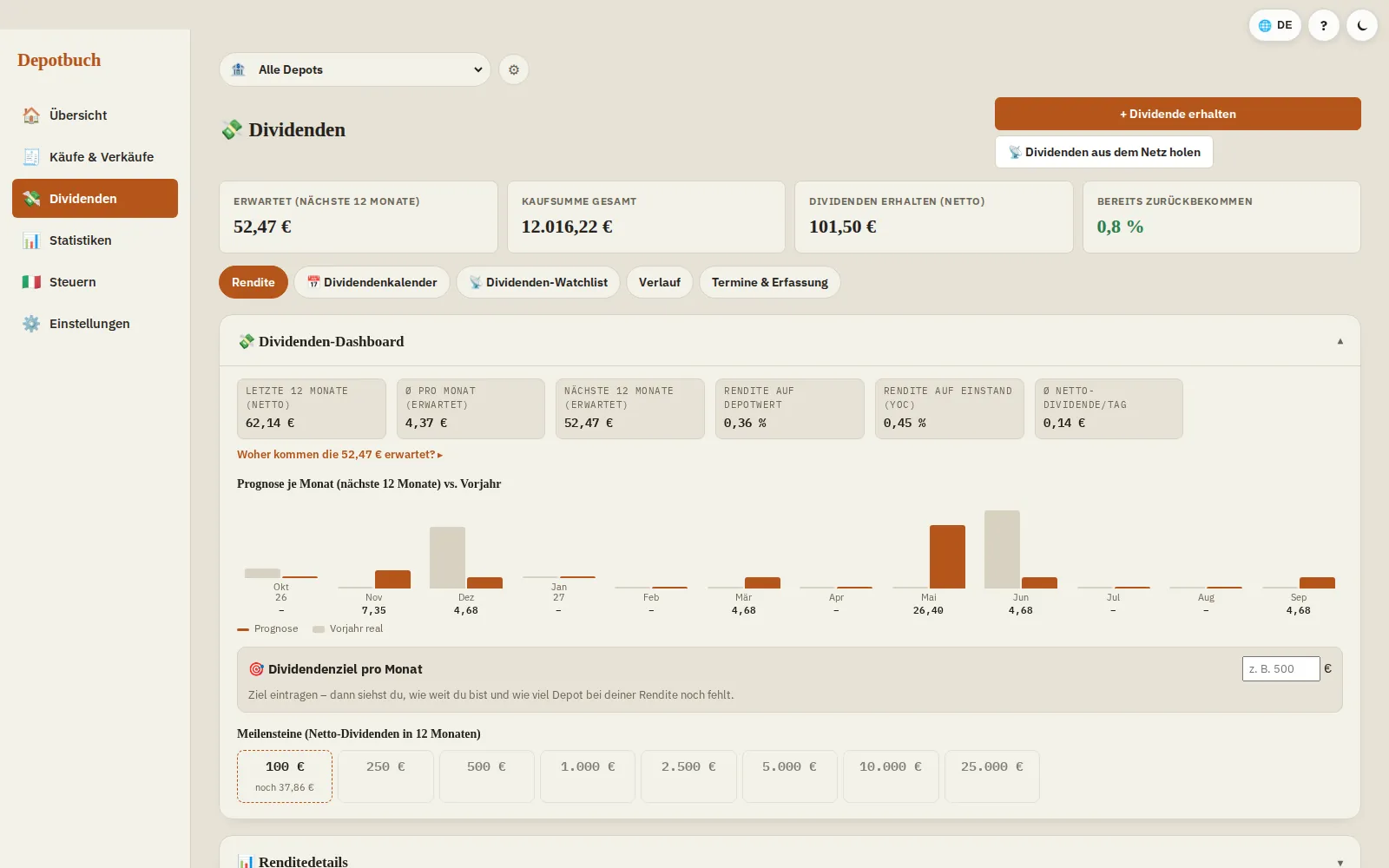Open the Alle Depots dropdown
The width and height of the screenshot is (1389, 868).
pos(355,69)
